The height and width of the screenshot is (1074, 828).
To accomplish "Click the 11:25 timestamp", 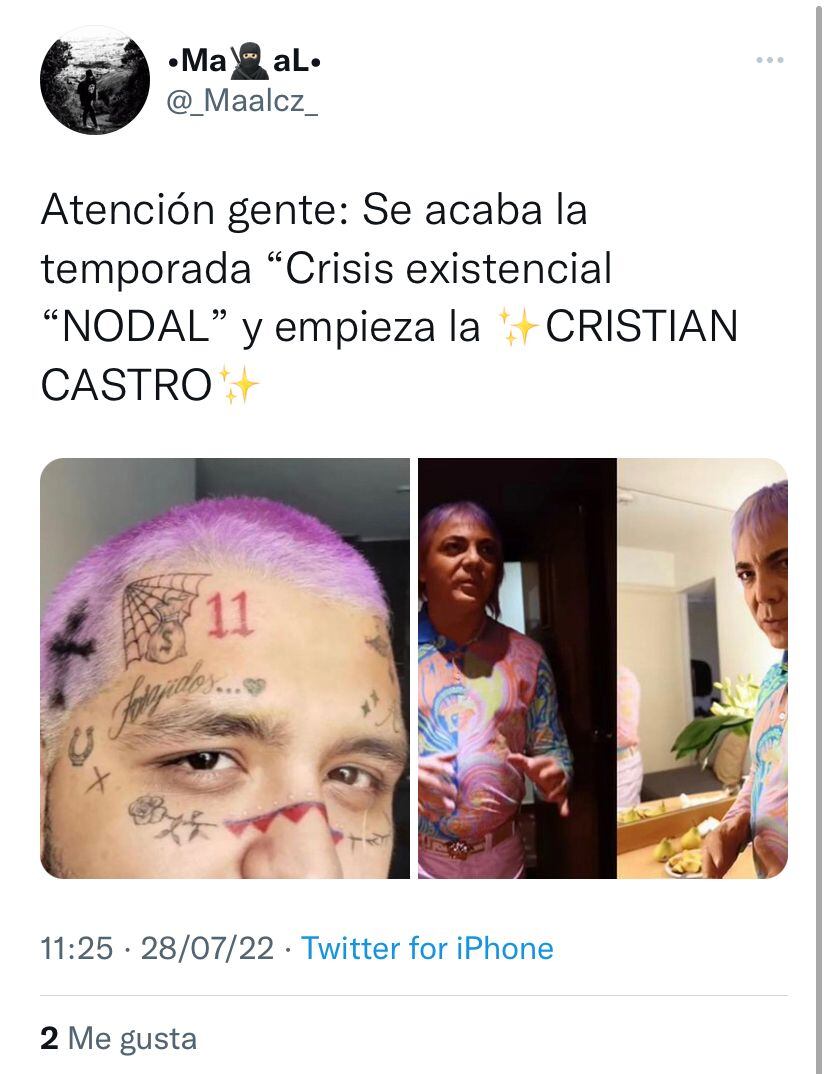I will (x=77, y=949).
